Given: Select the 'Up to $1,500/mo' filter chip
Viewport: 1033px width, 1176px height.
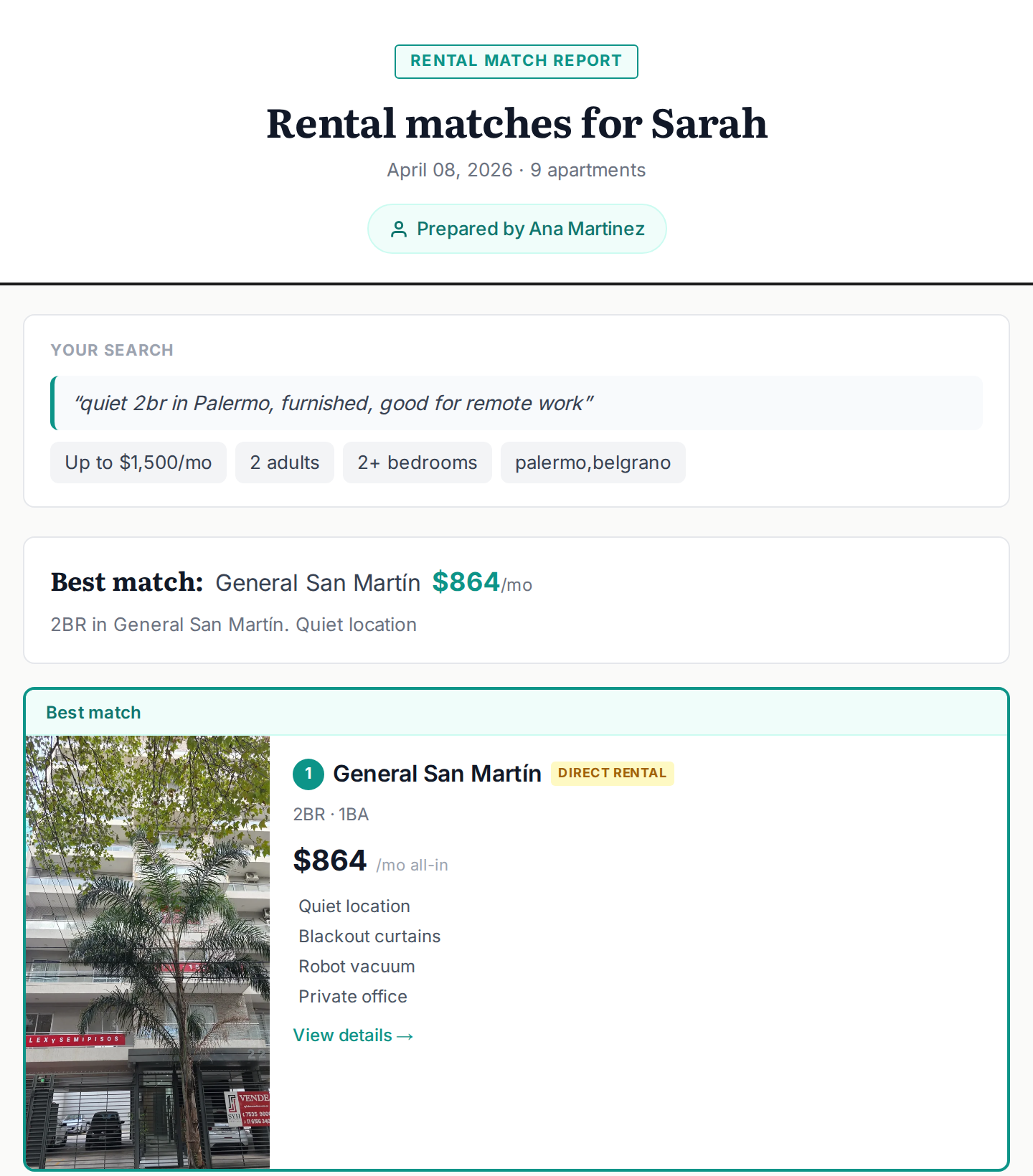Looking at the screenshot, I should click(x=138, y=463).
